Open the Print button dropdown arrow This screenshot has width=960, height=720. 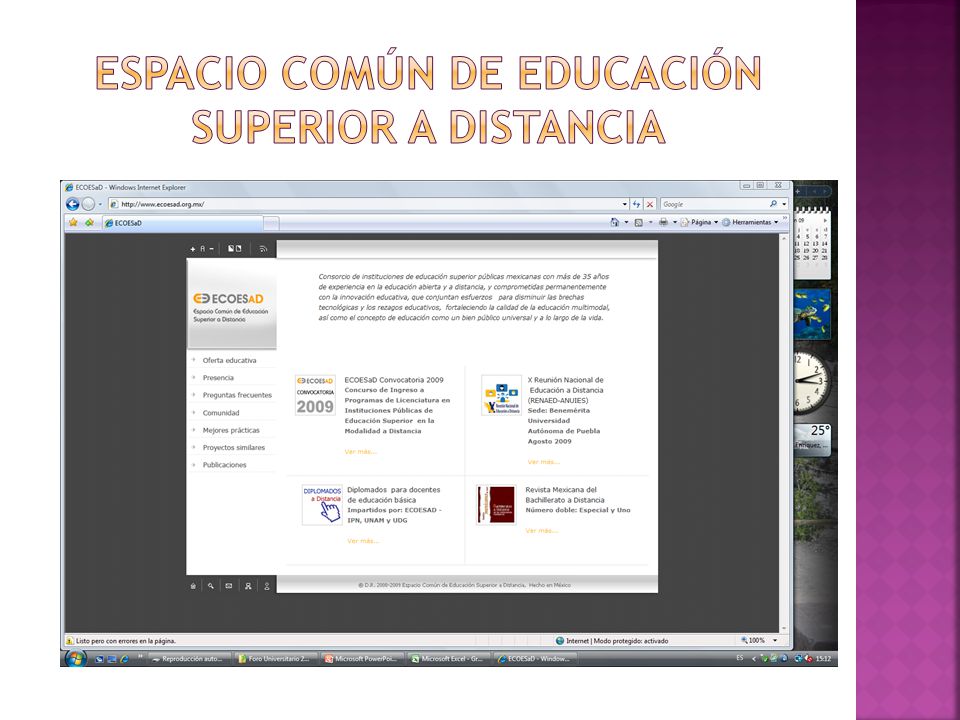[675, 222]
